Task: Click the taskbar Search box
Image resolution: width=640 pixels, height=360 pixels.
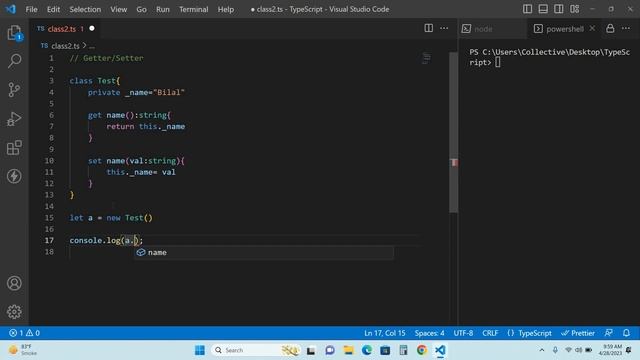Action: click(255, 350)
